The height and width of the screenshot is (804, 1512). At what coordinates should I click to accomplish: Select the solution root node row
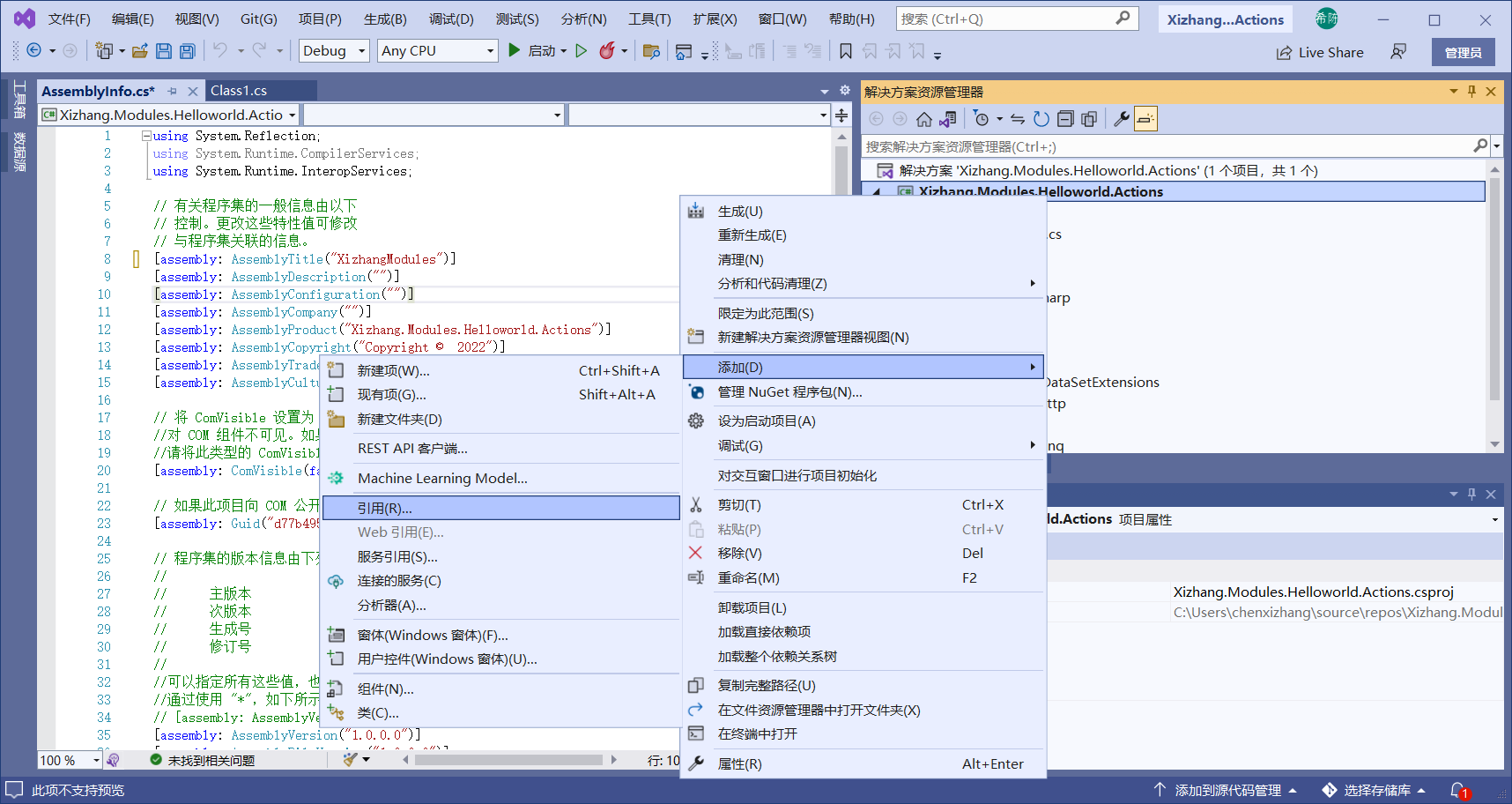click(x=1175, y=171)
